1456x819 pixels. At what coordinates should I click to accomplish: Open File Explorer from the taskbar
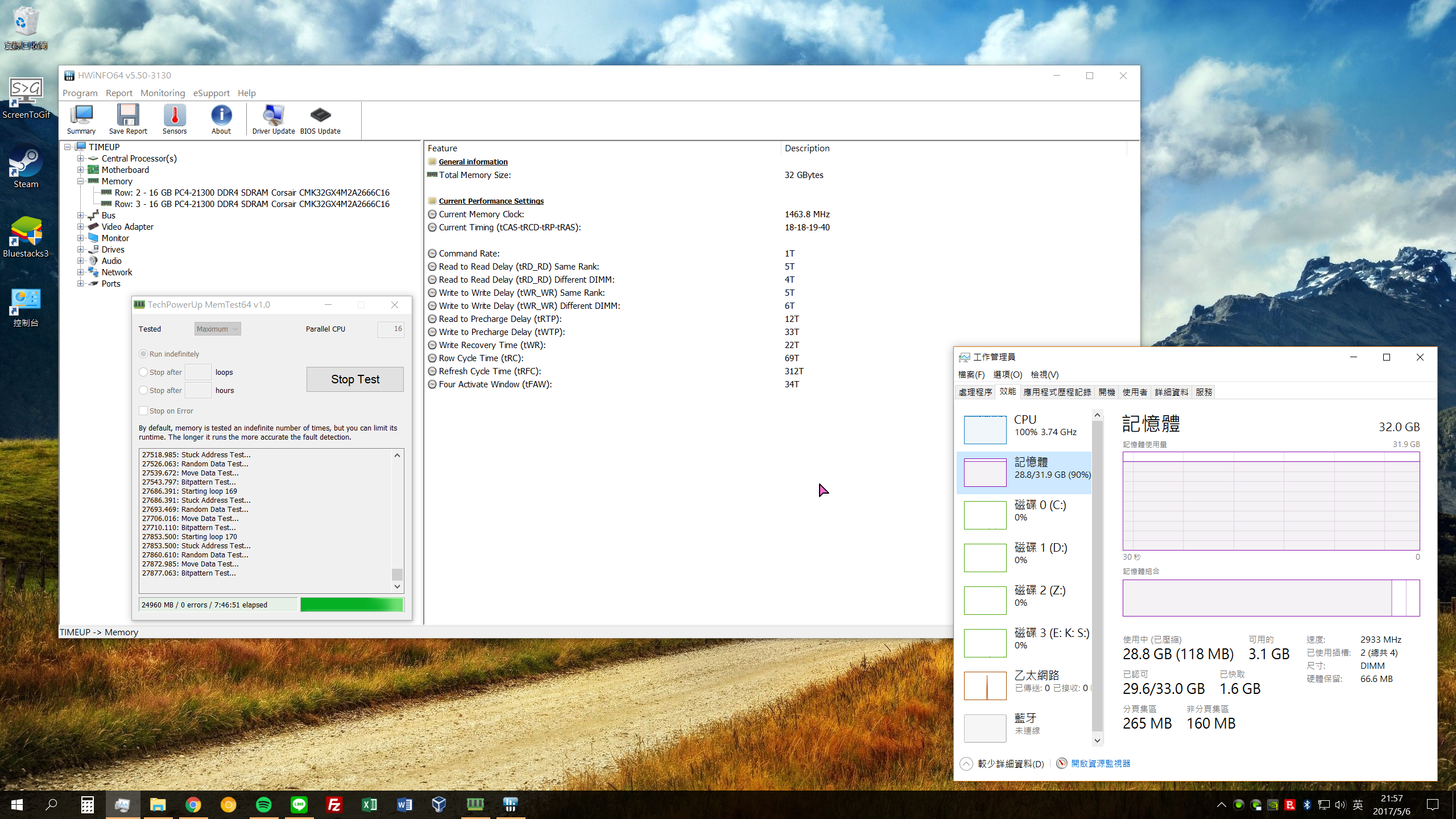(158, 804)
